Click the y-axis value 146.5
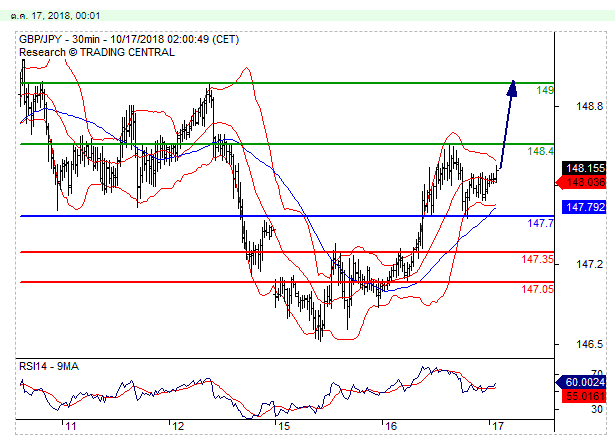 (x=589, y=345)
